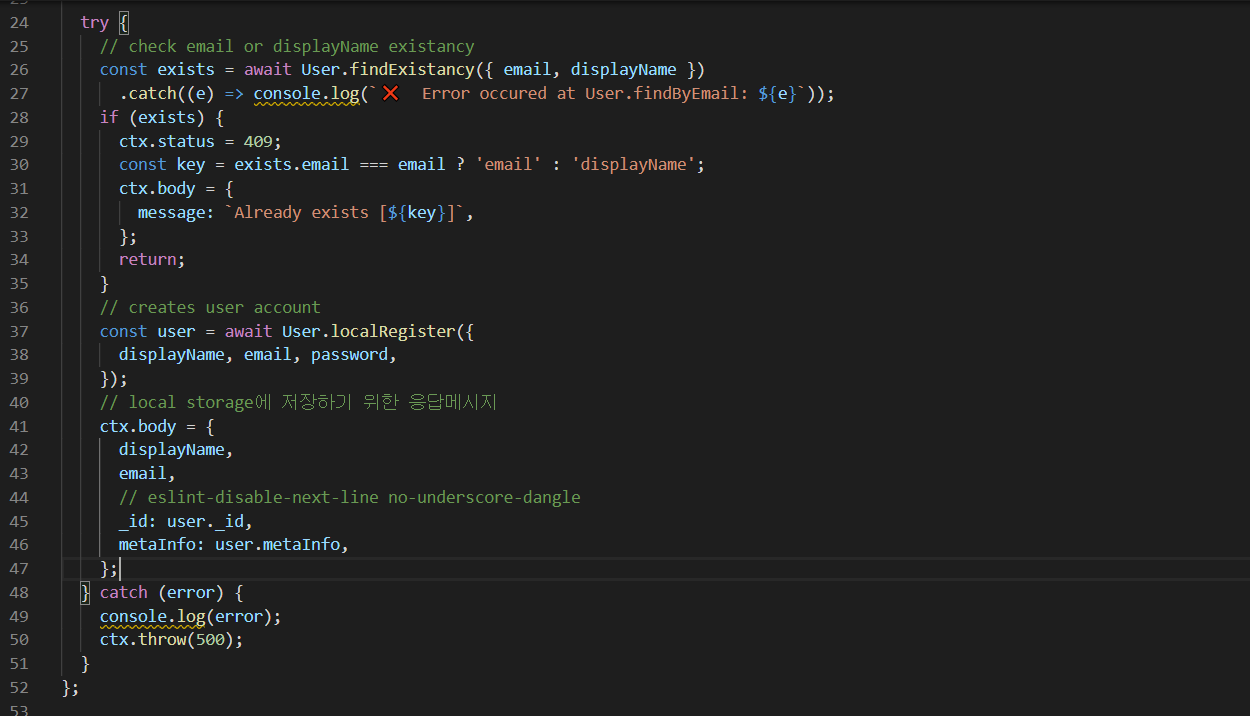Click line number 24 in the gutter
1250x716 pixels.
(19, 22)
